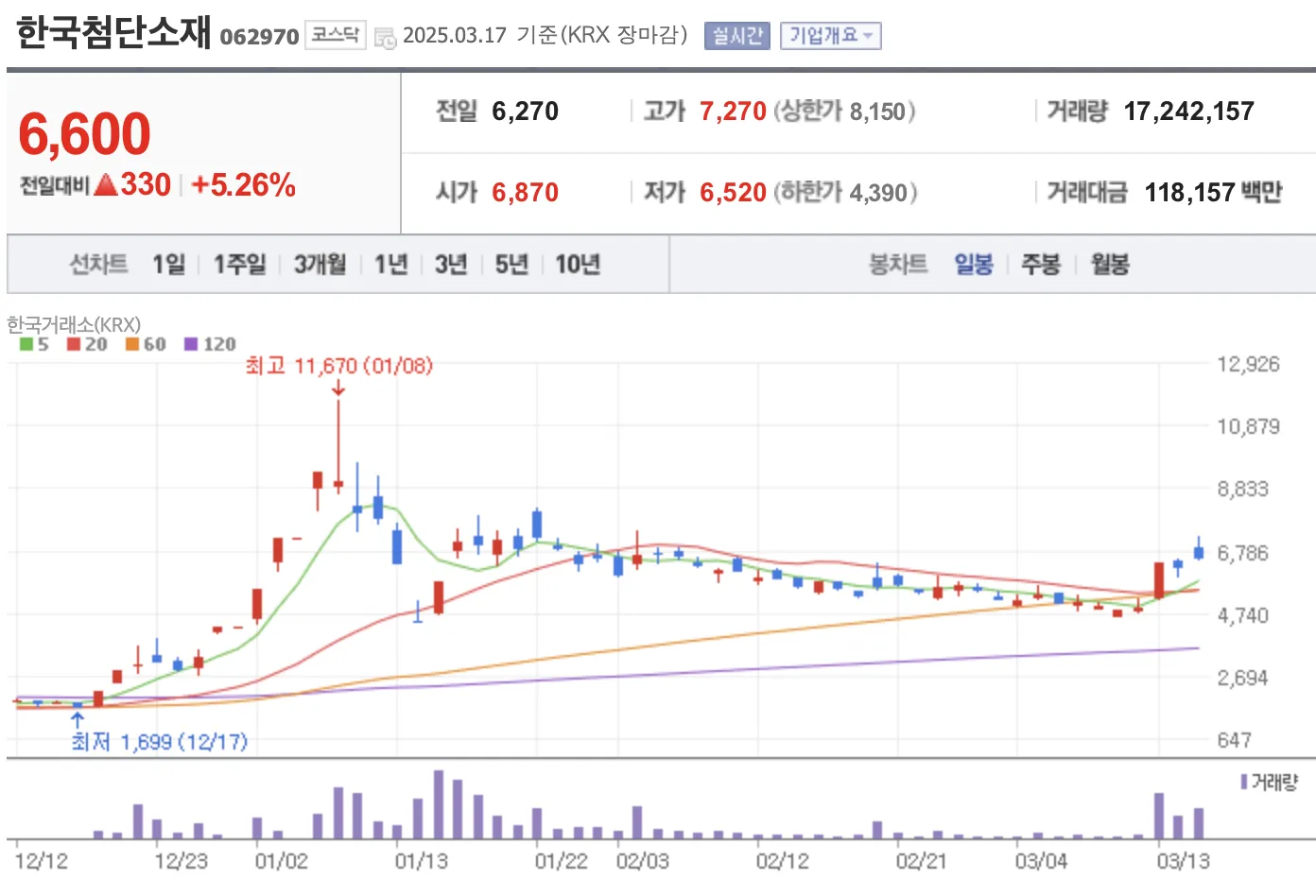Click the 최저 1,699 (12/17) chart label
The image size is (1316, 896).
[159, 742]
